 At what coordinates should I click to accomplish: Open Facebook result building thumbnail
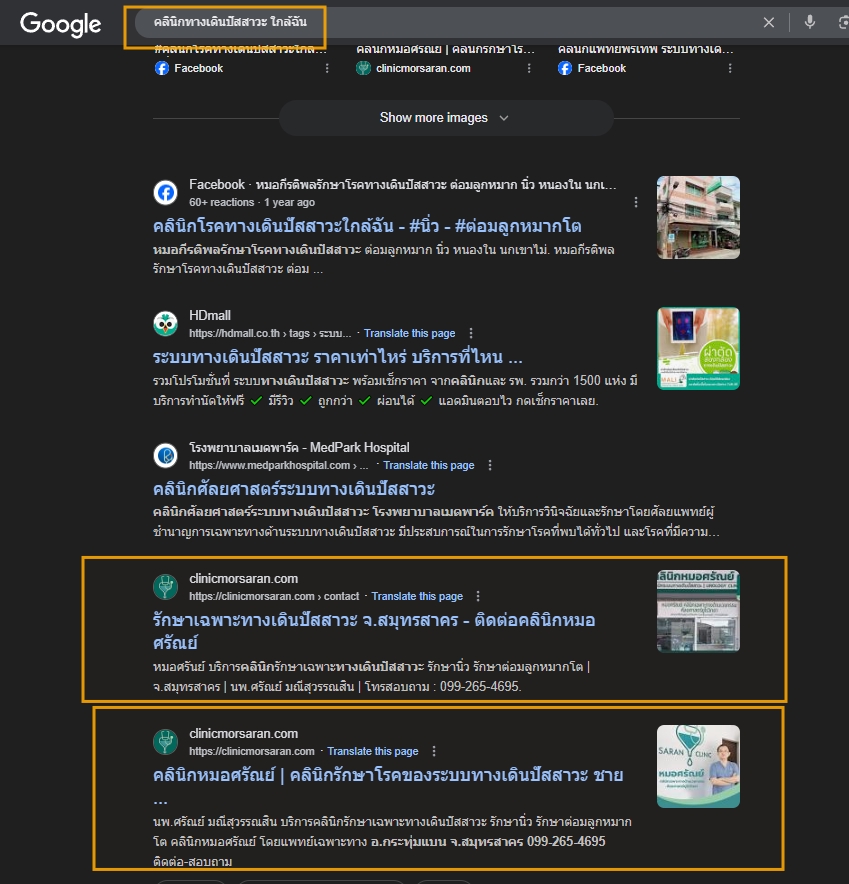698,217
